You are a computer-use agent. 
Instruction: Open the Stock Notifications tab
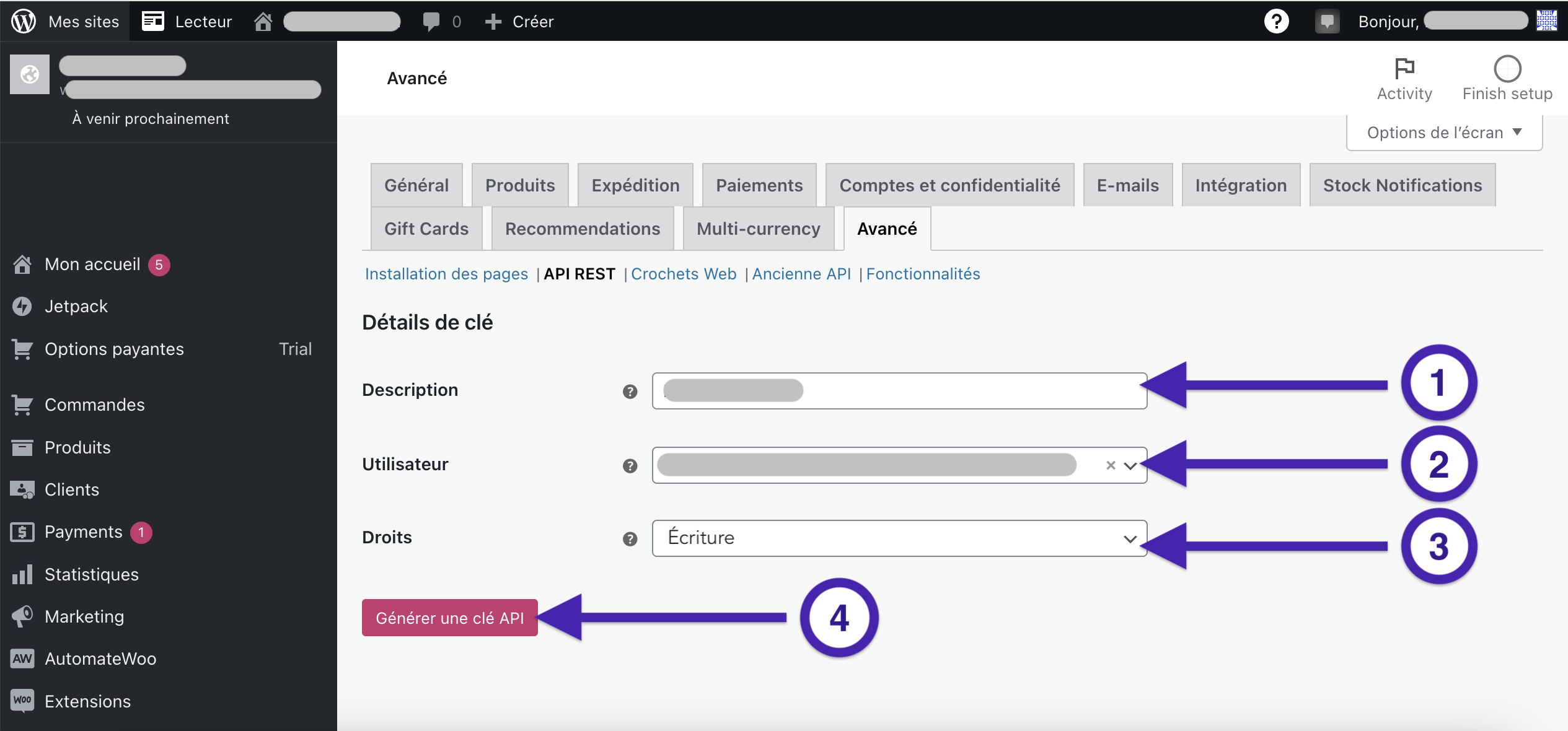click(1403, 185)
